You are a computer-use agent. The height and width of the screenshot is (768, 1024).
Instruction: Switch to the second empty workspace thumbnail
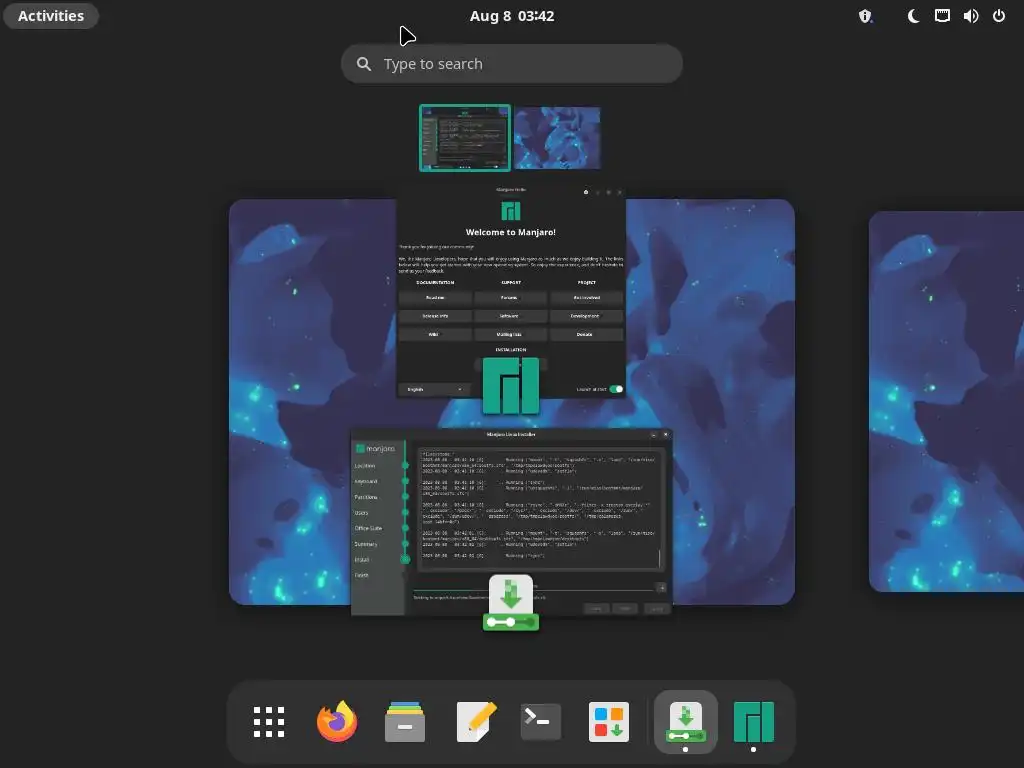click(557, 138)
